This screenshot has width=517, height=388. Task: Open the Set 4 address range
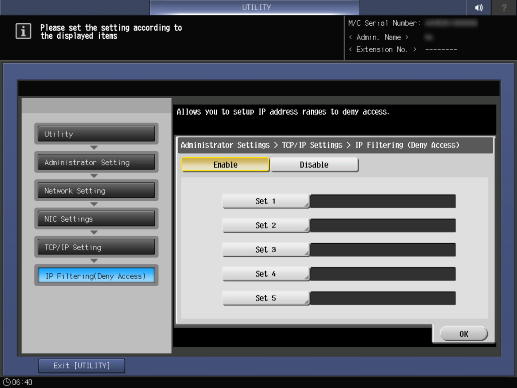coord(266,274)
